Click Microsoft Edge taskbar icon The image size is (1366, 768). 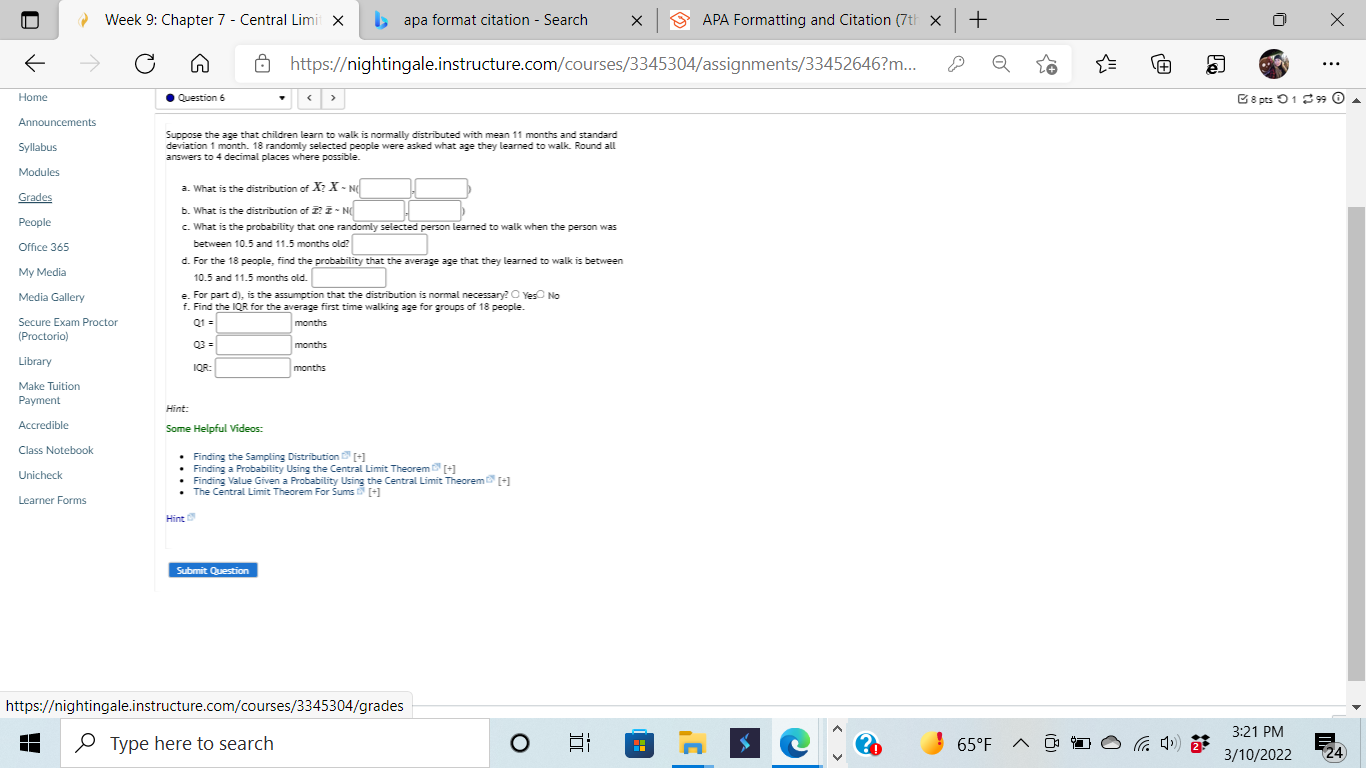point(796,743)
